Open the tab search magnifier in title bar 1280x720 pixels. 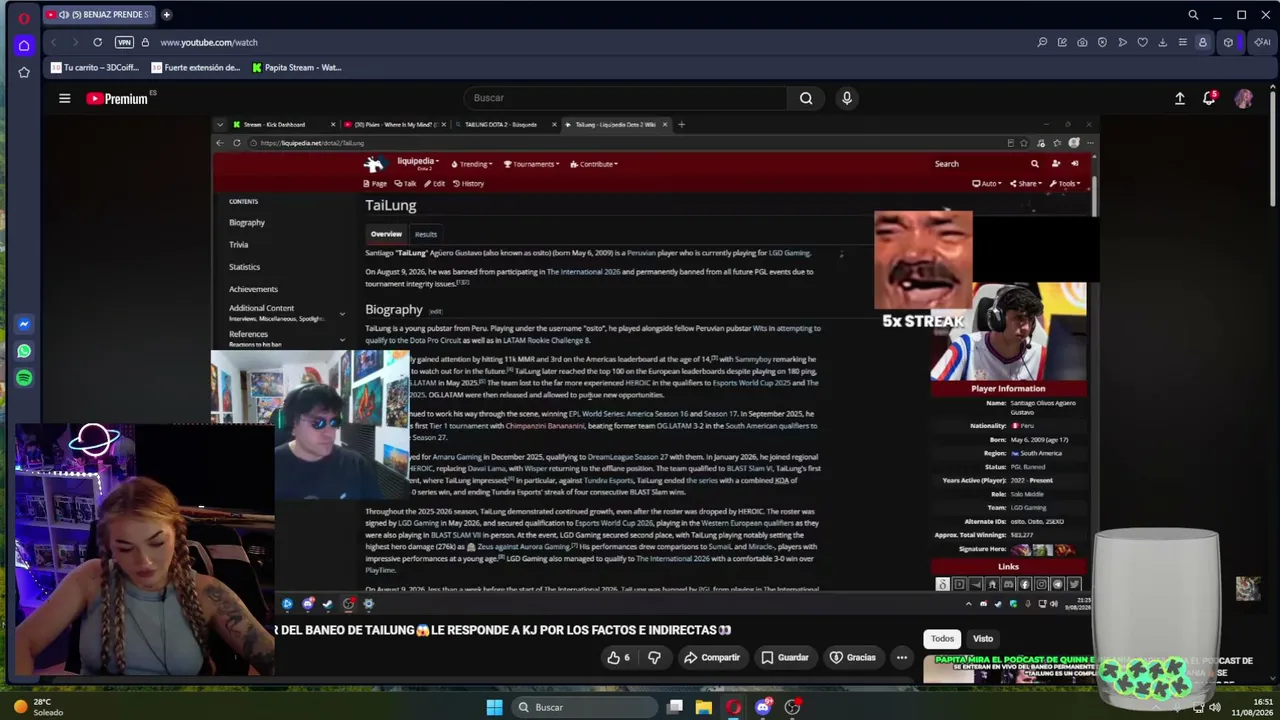click(1193, 15)
